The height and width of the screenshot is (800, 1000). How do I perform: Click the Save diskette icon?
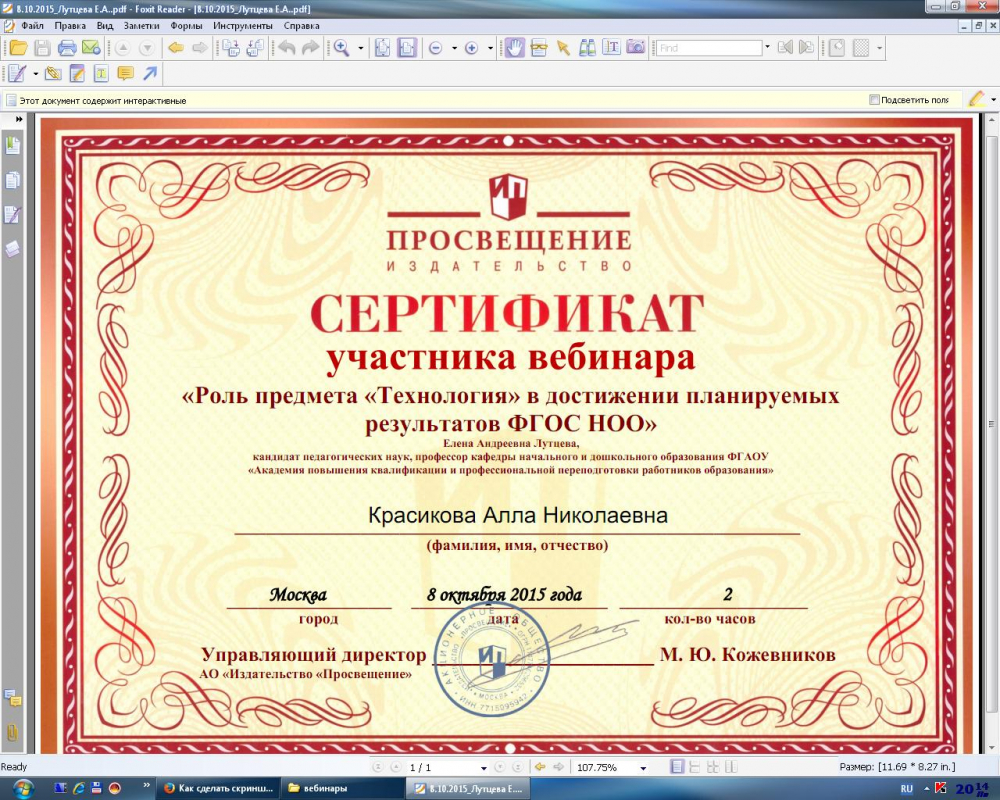pyautogui.click(x=42, y=48)
